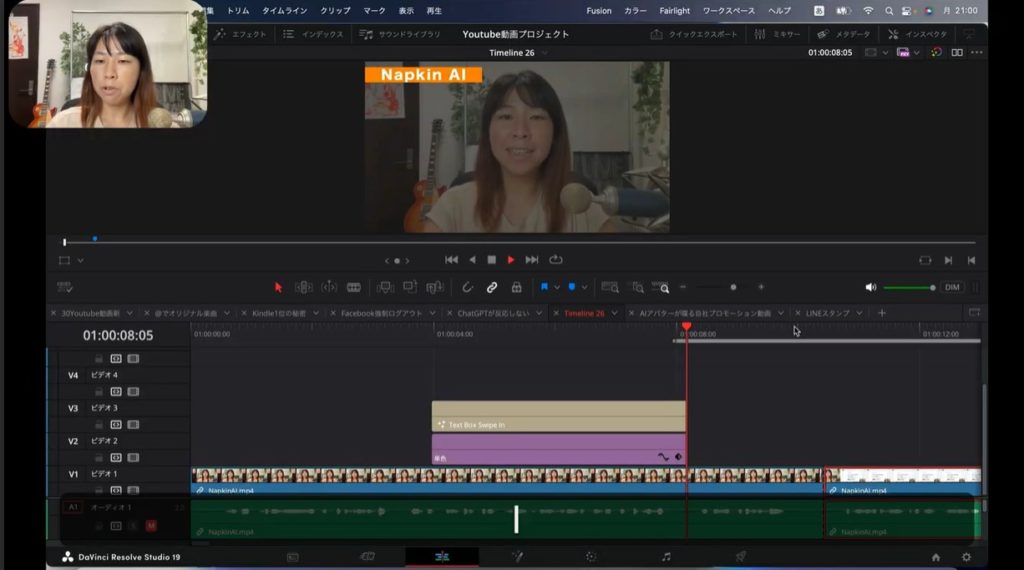The image size is (1024, 570).
Task: Stop playback with the Stop button
Action: pos(491,260)
